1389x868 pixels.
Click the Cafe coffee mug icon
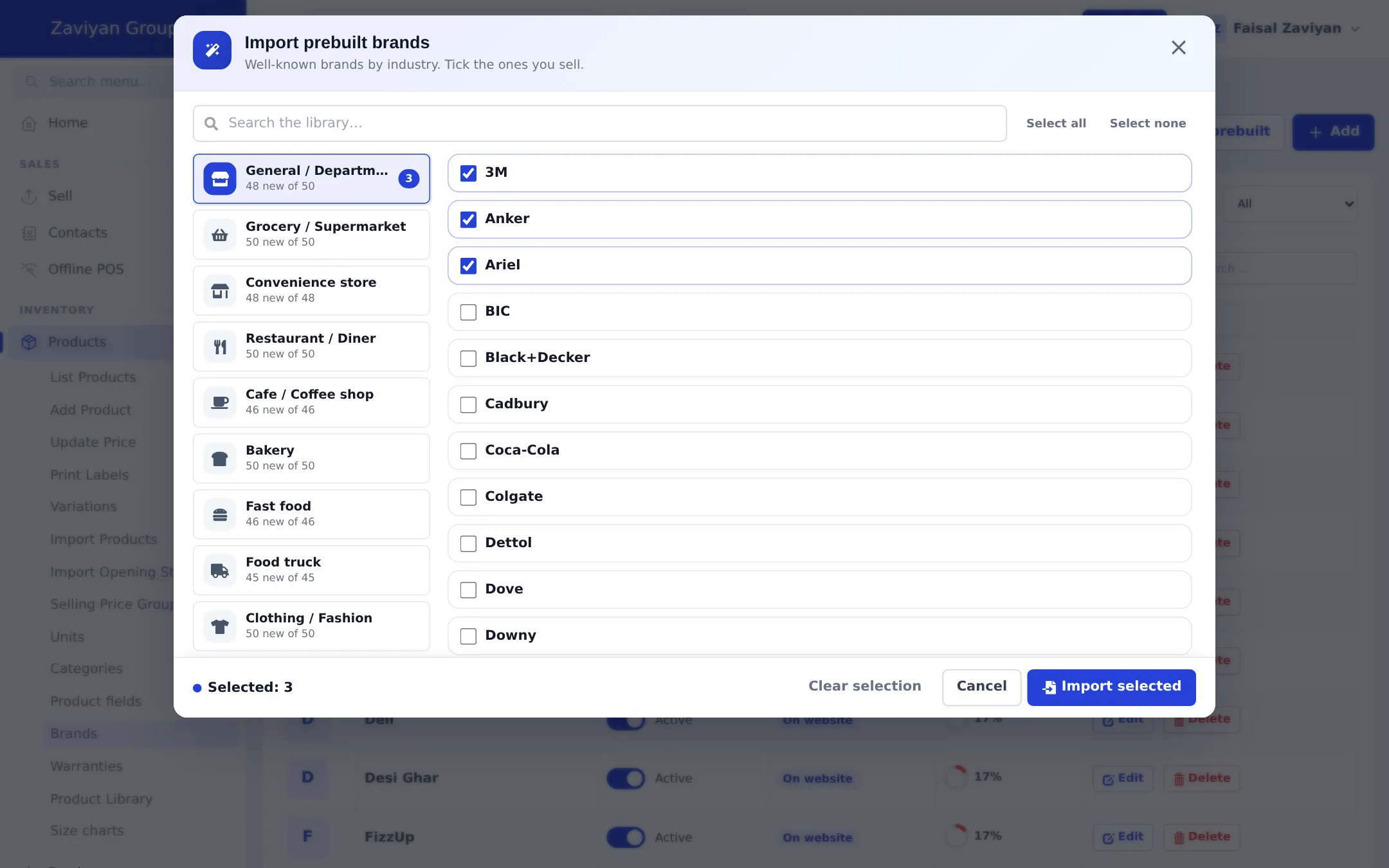tap(220, 402)
